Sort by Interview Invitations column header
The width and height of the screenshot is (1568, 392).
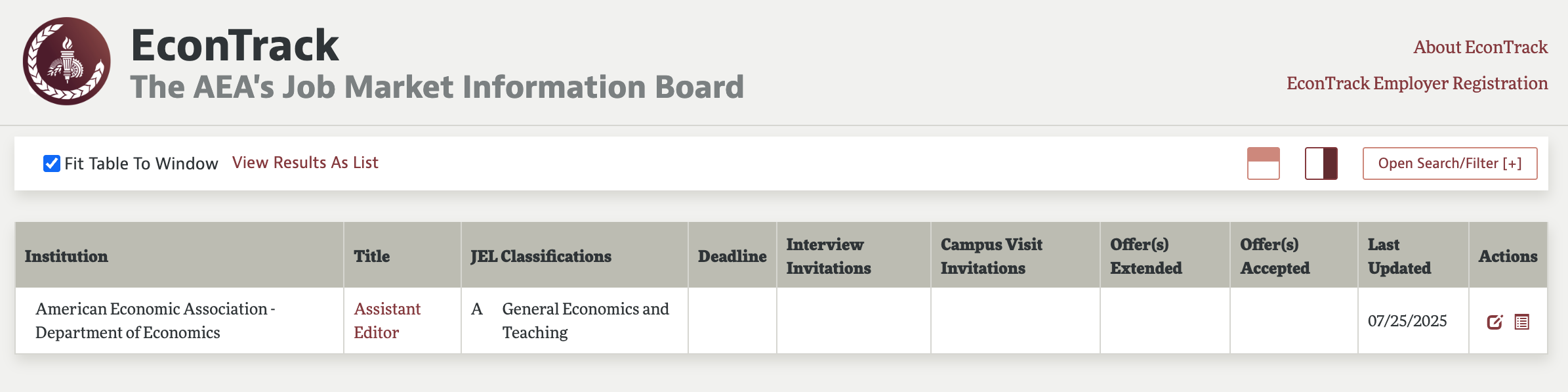pos(829,256)
